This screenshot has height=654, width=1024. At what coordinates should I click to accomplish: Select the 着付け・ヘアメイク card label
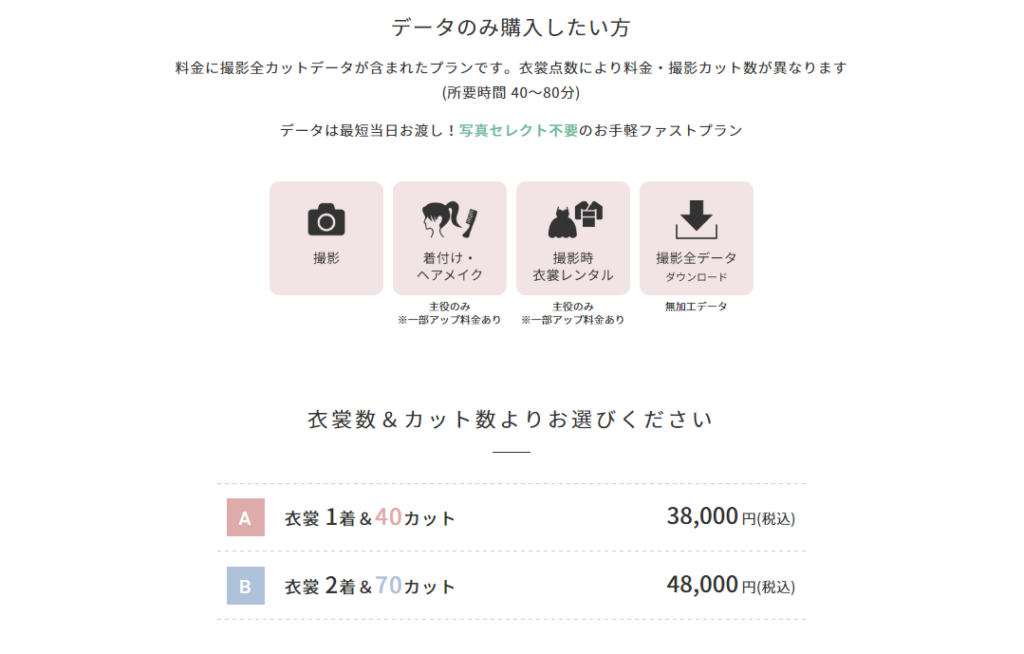tap(449, 267)
